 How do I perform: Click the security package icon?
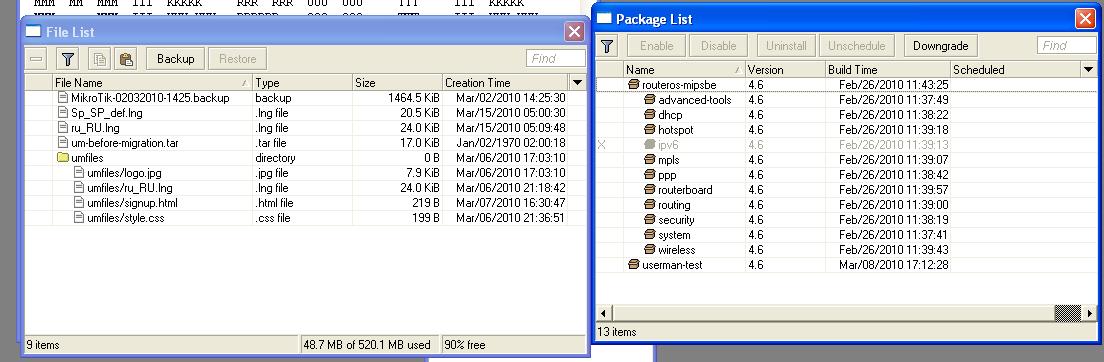pos(650,220)
